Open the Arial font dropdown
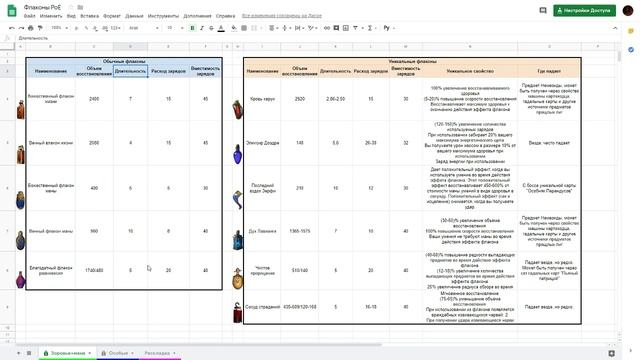The width and height of the screenshot is (640, 360). [143, 28]
